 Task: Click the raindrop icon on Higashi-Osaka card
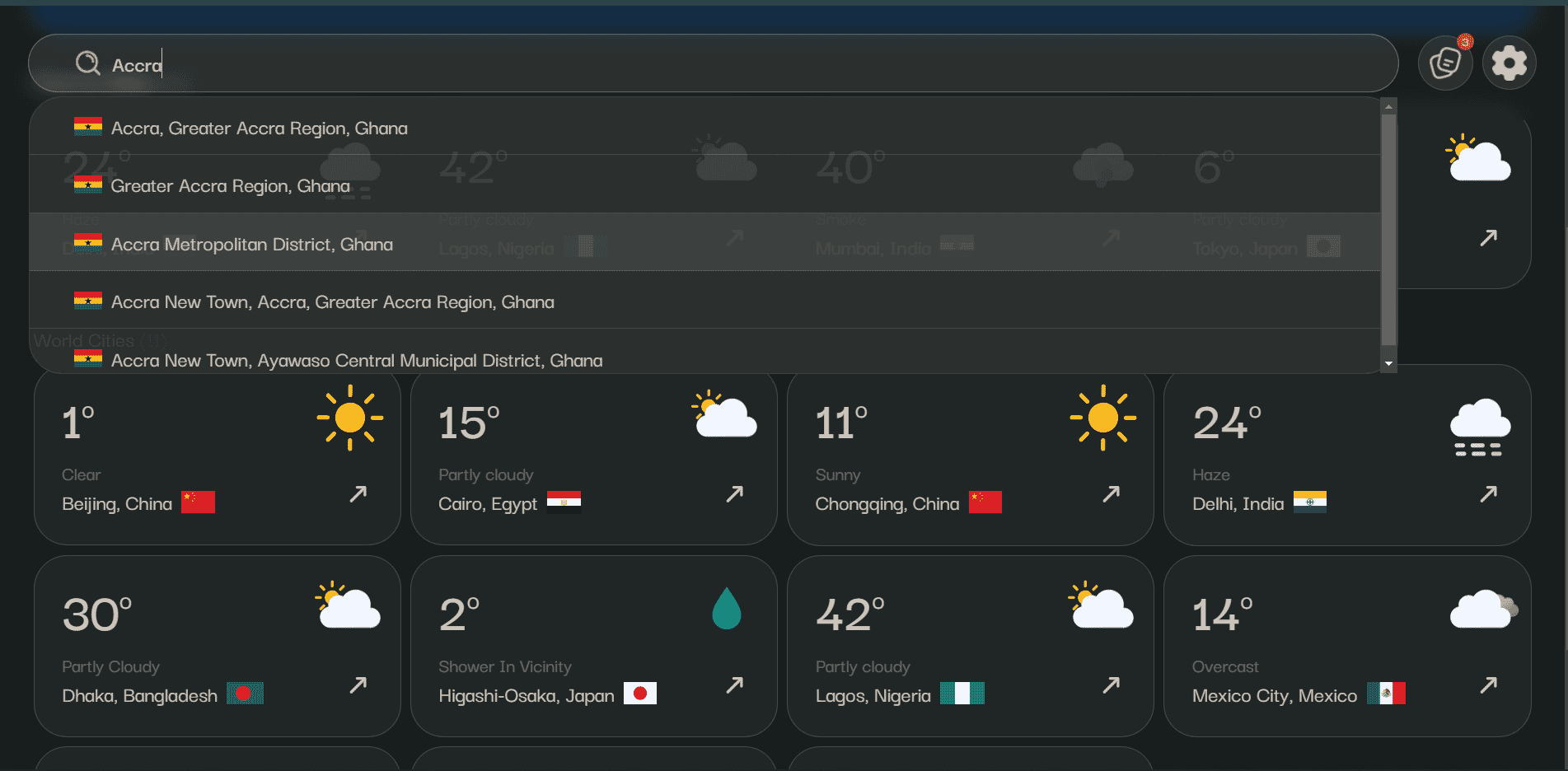coord(726,608)
